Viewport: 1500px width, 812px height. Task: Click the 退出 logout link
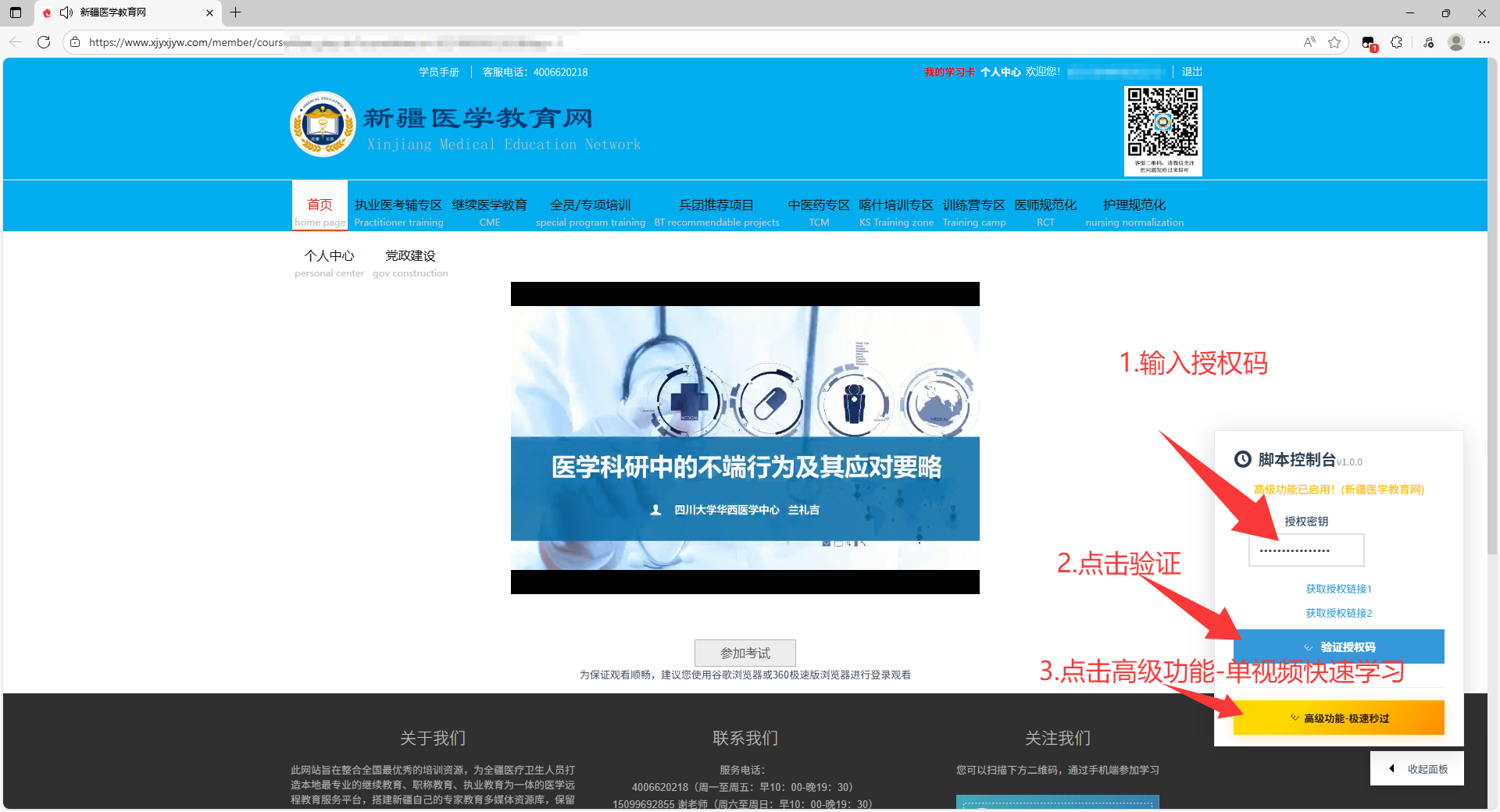pos(1191,72)
